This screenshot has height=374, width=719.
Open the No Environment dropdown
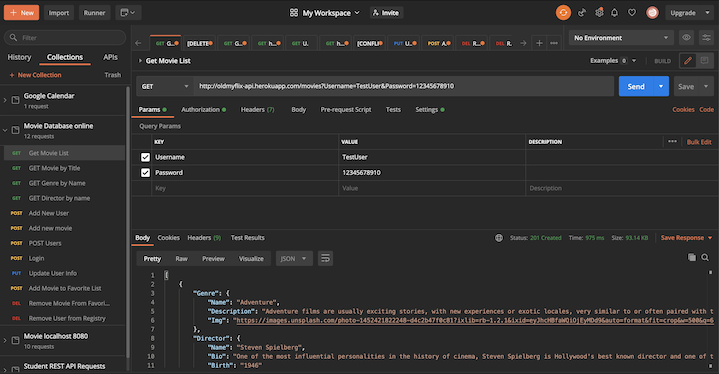pyautogui.click(x=621, y=38)
